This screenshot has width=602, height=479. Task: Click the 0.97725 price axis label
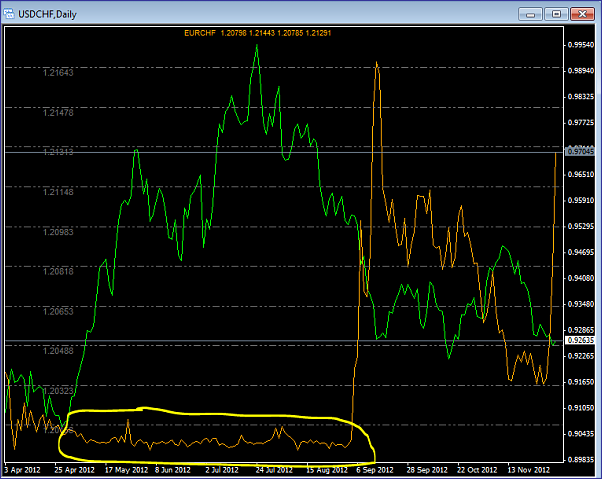(x=580, y=122)
